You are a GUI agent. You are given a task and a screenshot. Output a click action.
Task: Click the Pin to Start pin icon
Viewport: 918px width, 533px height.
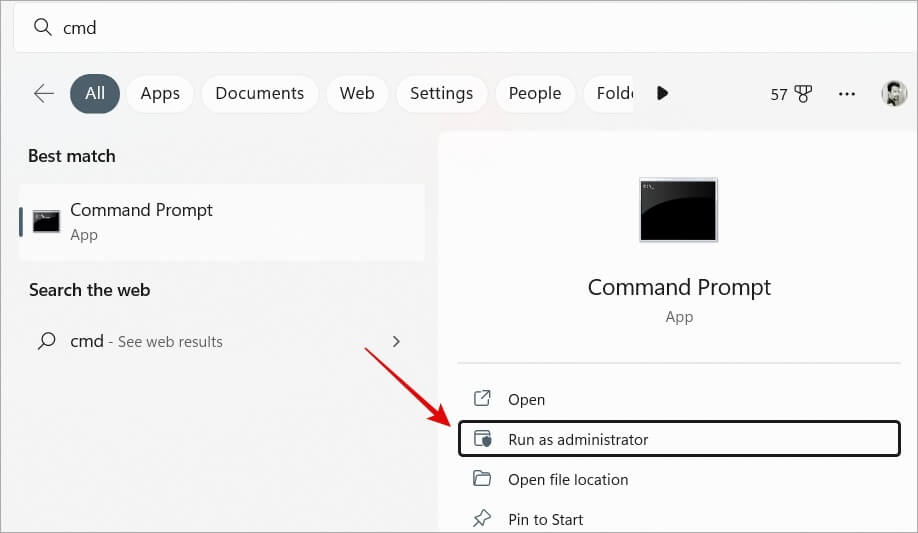coord(482,518)
